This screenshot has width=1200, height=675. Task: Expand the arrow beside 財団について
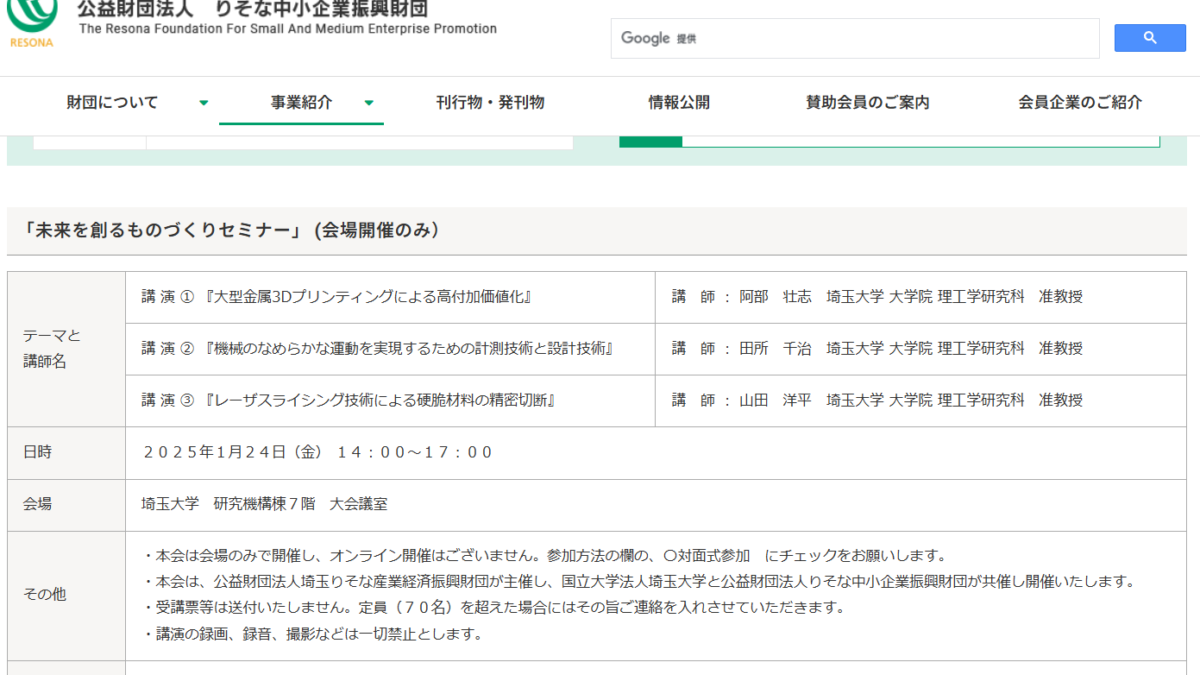point(204,103)
